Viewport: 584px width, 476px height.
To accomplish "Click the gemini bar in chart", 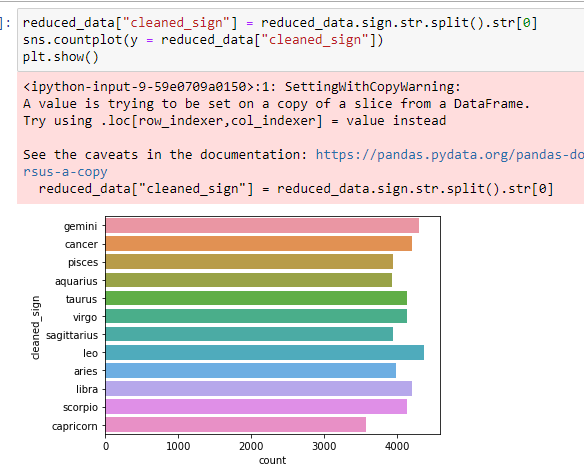I will tap(262, 226).
